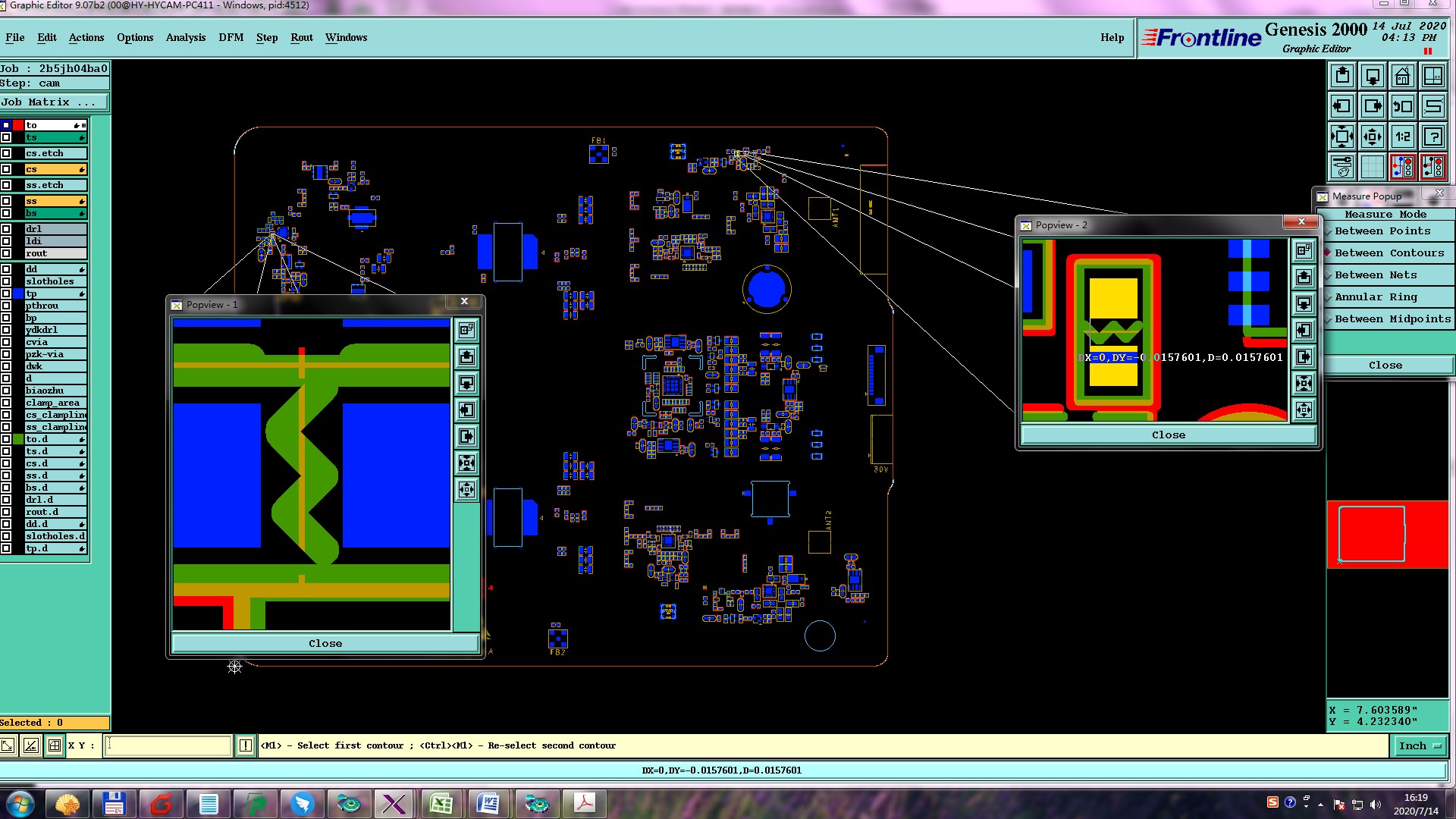The height and width of the screenshot is (819, 1456).
Task: Open the tools and palette settings icon
Action: [1342, 166]
